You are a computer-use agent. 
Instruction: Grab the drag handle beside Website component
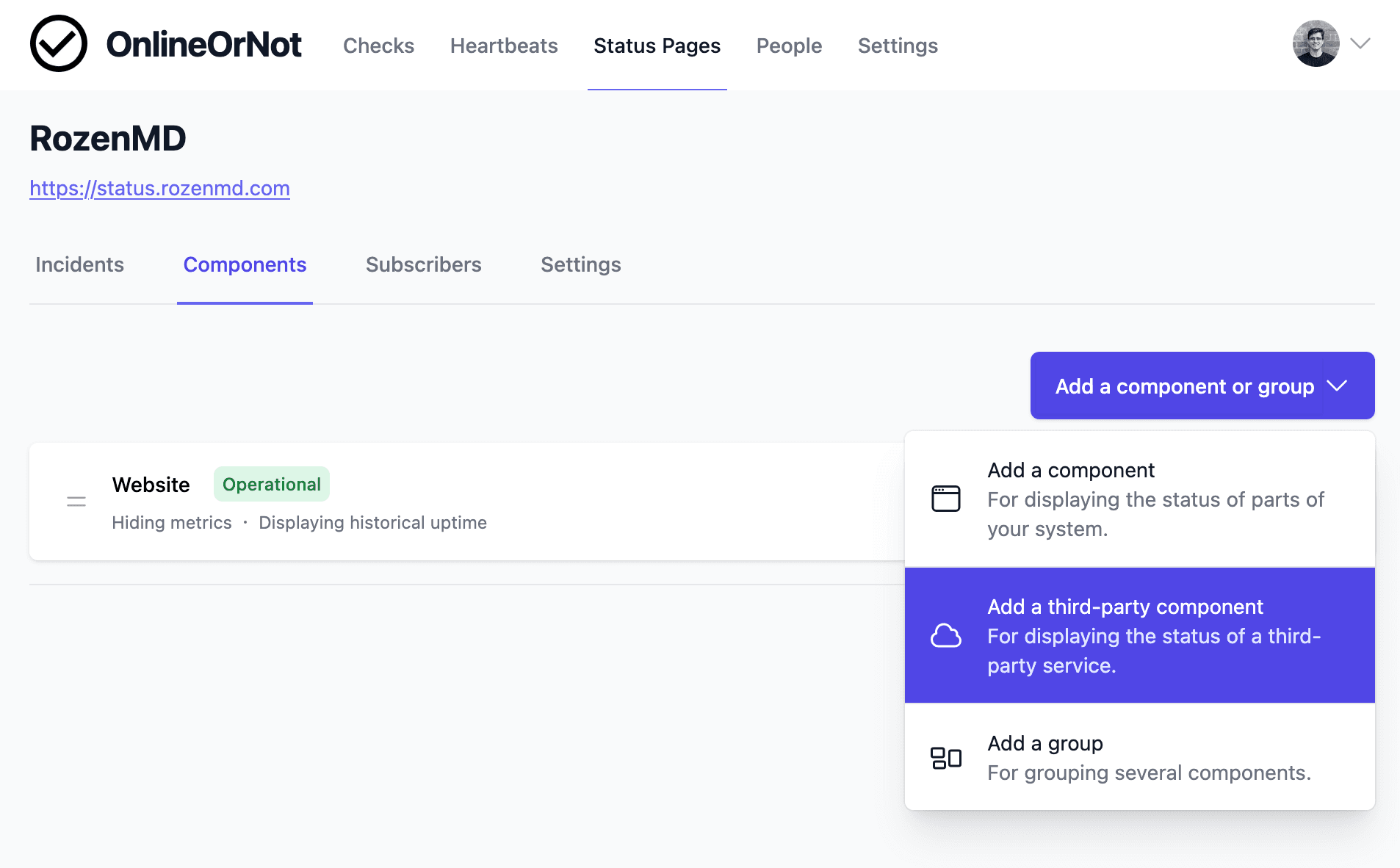pyautogui.click(x=76, y=501)
